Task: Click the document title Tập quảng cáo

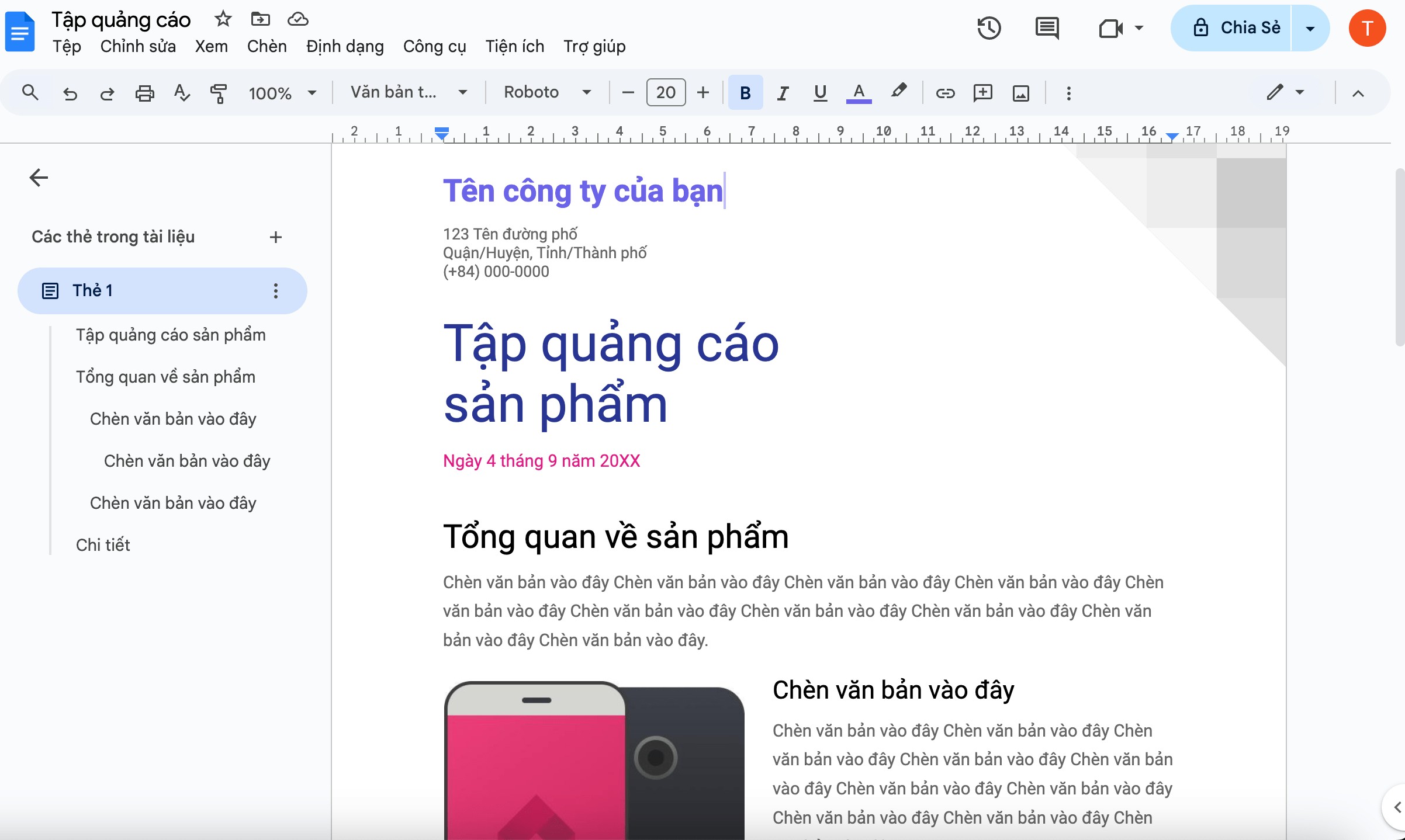Action: (x=121, y=20)
